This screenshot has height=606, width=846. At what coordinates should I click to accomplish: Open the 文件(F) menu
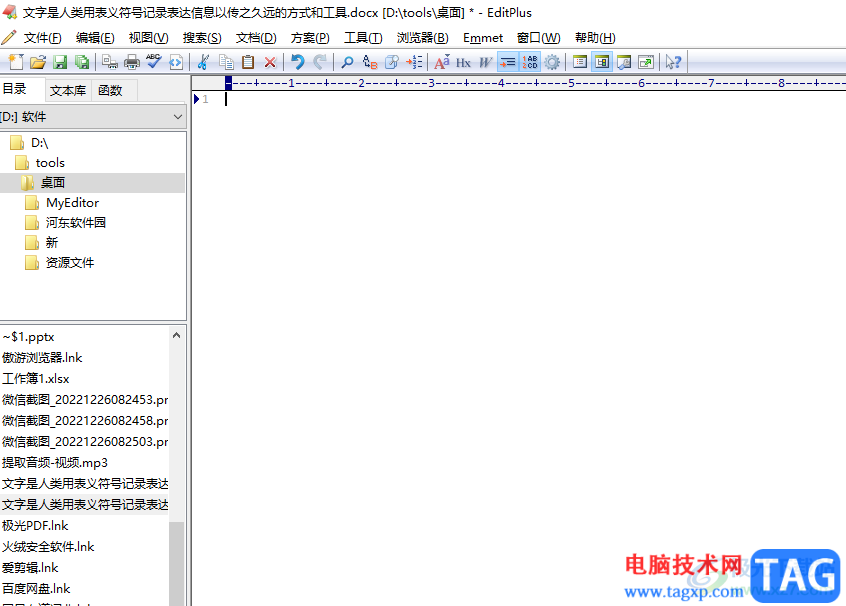click(x=43, y=38)
